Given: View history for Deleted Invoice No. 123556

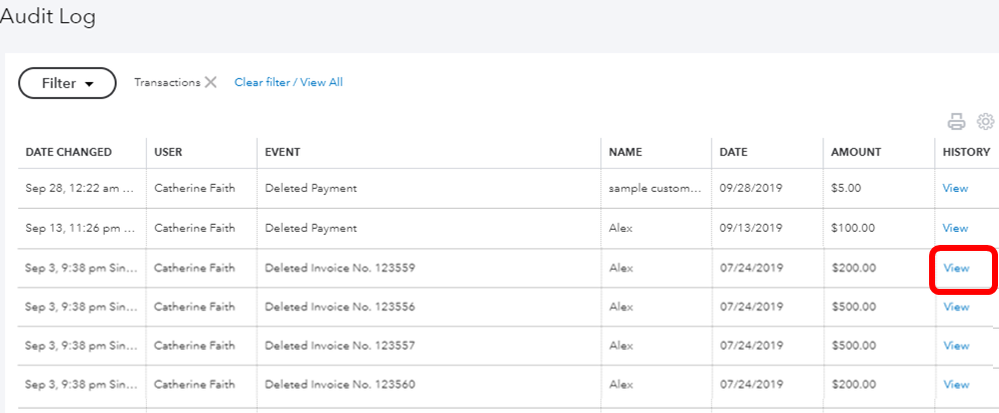Looking at the screenshot, I should [x=956, y=307].
